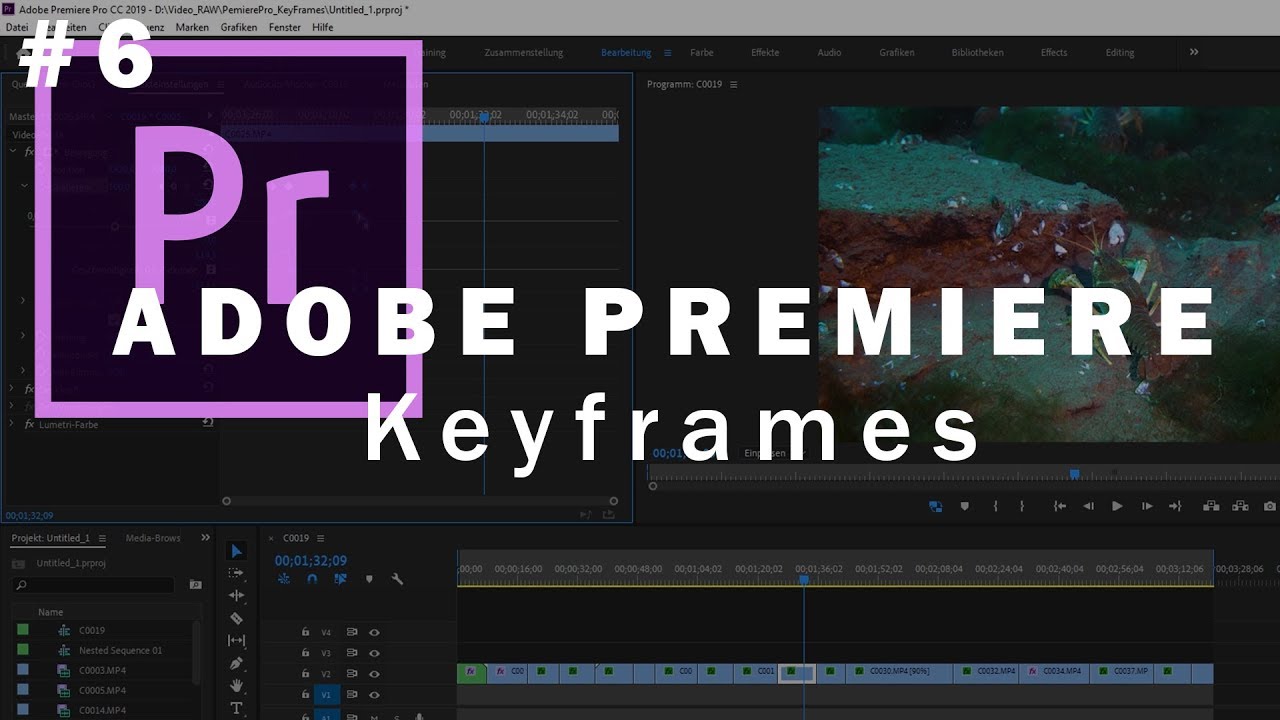Select the Slip tool
The width and height of the screenshot is (1280, 720).
236,640
